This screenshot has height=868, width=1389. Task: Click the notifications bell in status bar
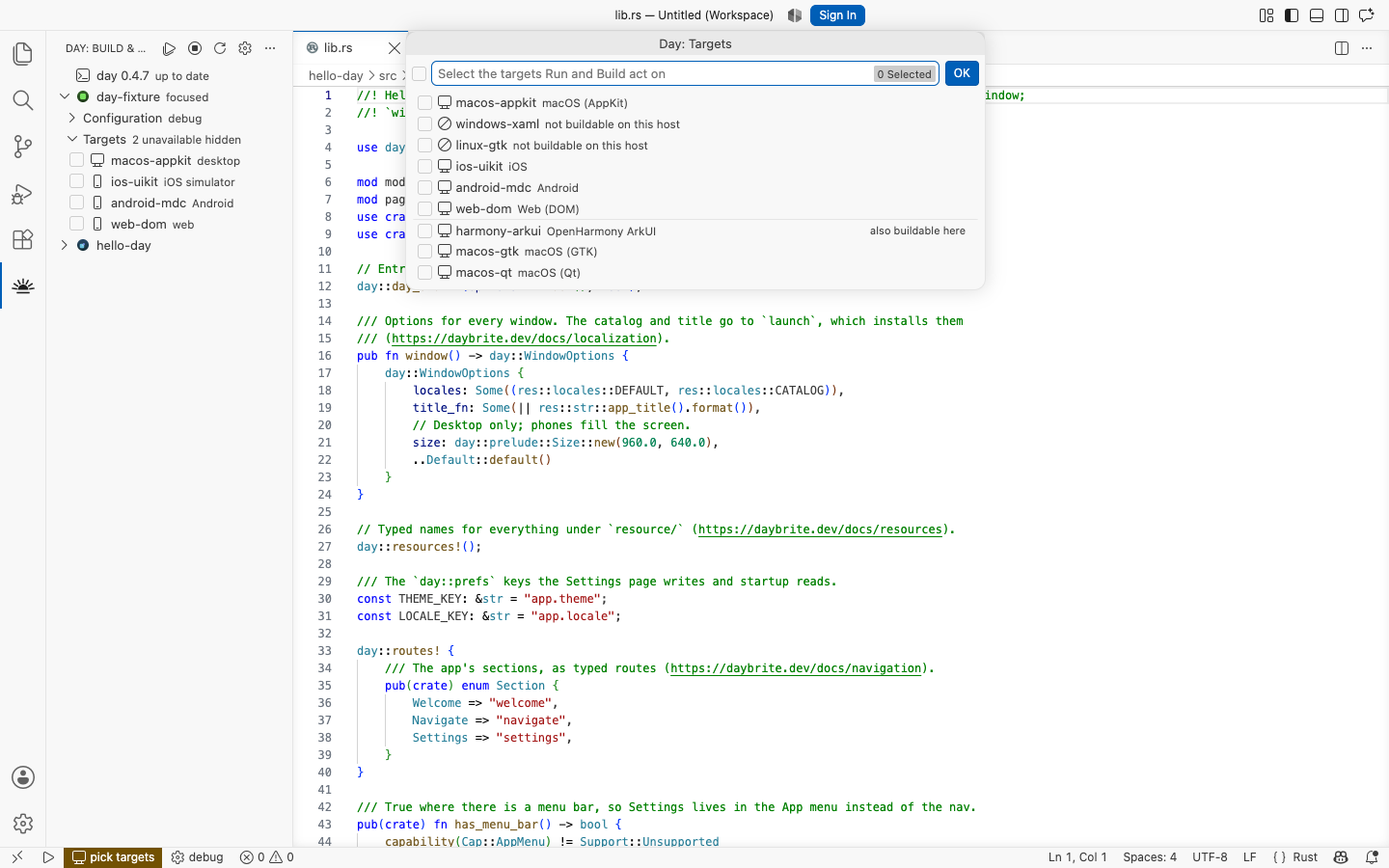pyautogui.click(x=1372, y=856)
